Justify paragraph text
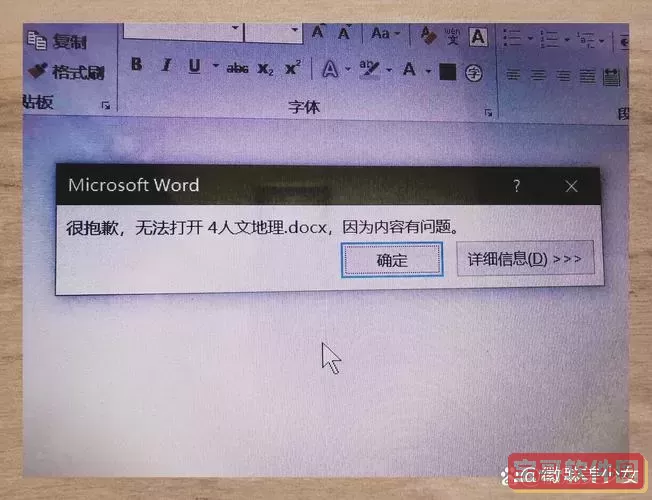This screenshot has height=500, width=652. pyautogui.click(x=587, y=77)
